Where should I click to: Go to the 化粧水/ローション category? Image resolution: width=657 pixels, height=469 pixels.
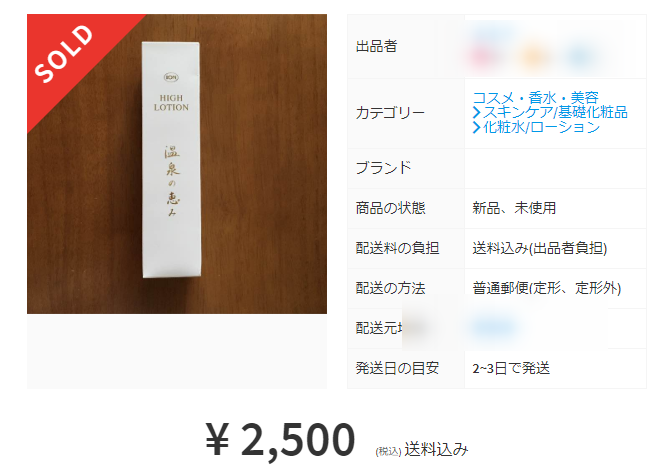click(541, 127)
